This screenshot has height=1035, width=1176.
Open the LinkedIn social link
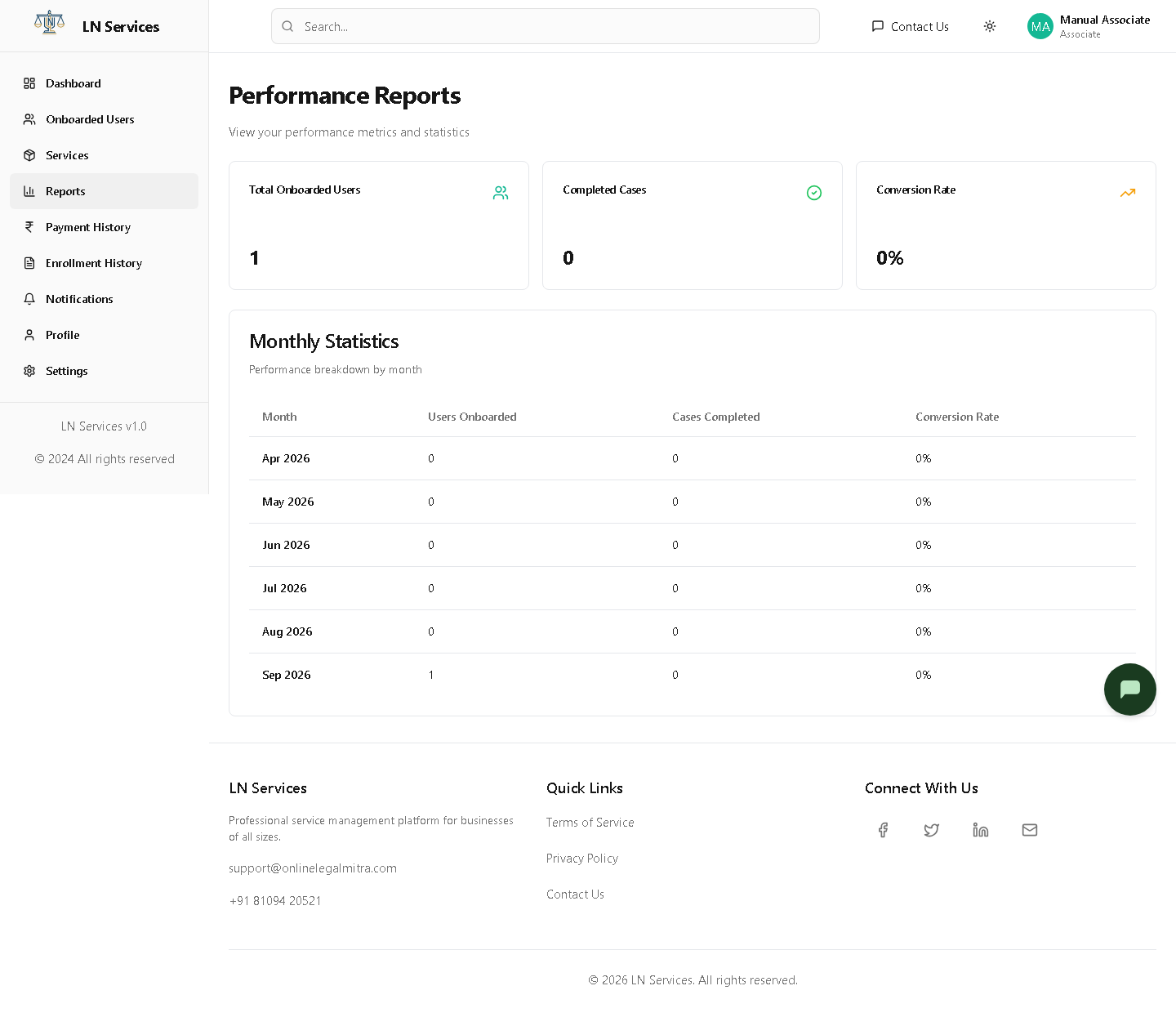click(981, 830)
